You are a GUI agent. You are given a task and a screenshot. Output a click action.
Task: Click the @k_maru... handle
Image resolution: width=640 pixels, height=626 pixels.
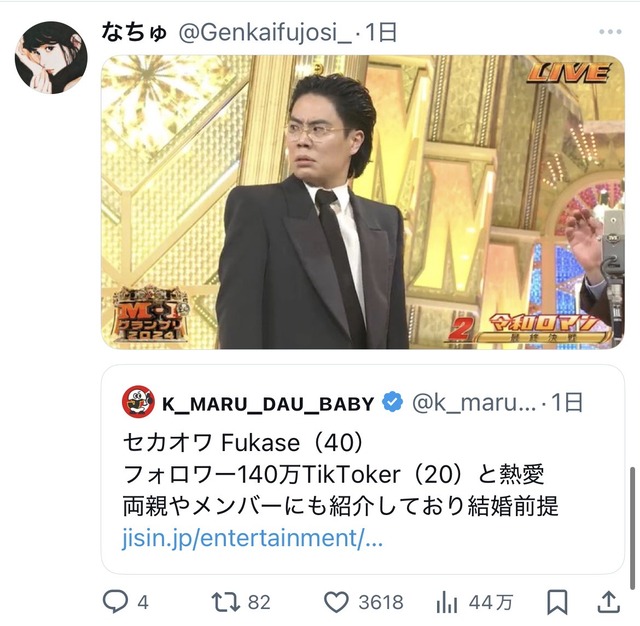pos(473,403)
